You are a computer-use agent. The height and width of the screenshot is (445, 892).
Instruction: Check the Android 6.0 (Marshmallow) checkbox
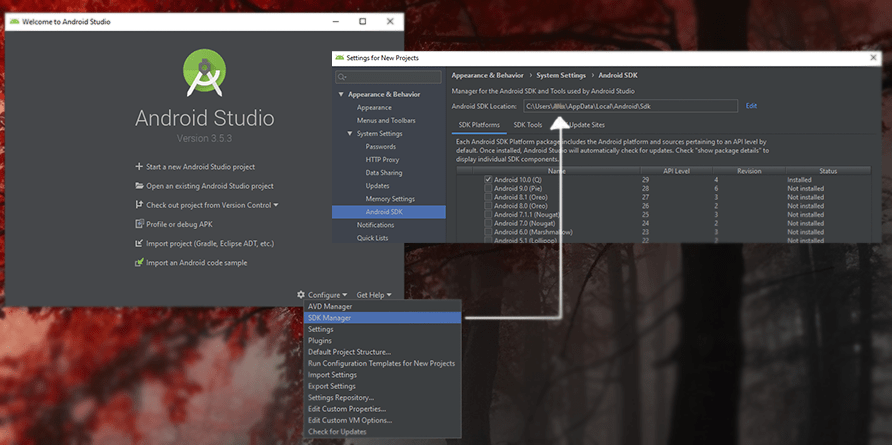coord(488,232)
